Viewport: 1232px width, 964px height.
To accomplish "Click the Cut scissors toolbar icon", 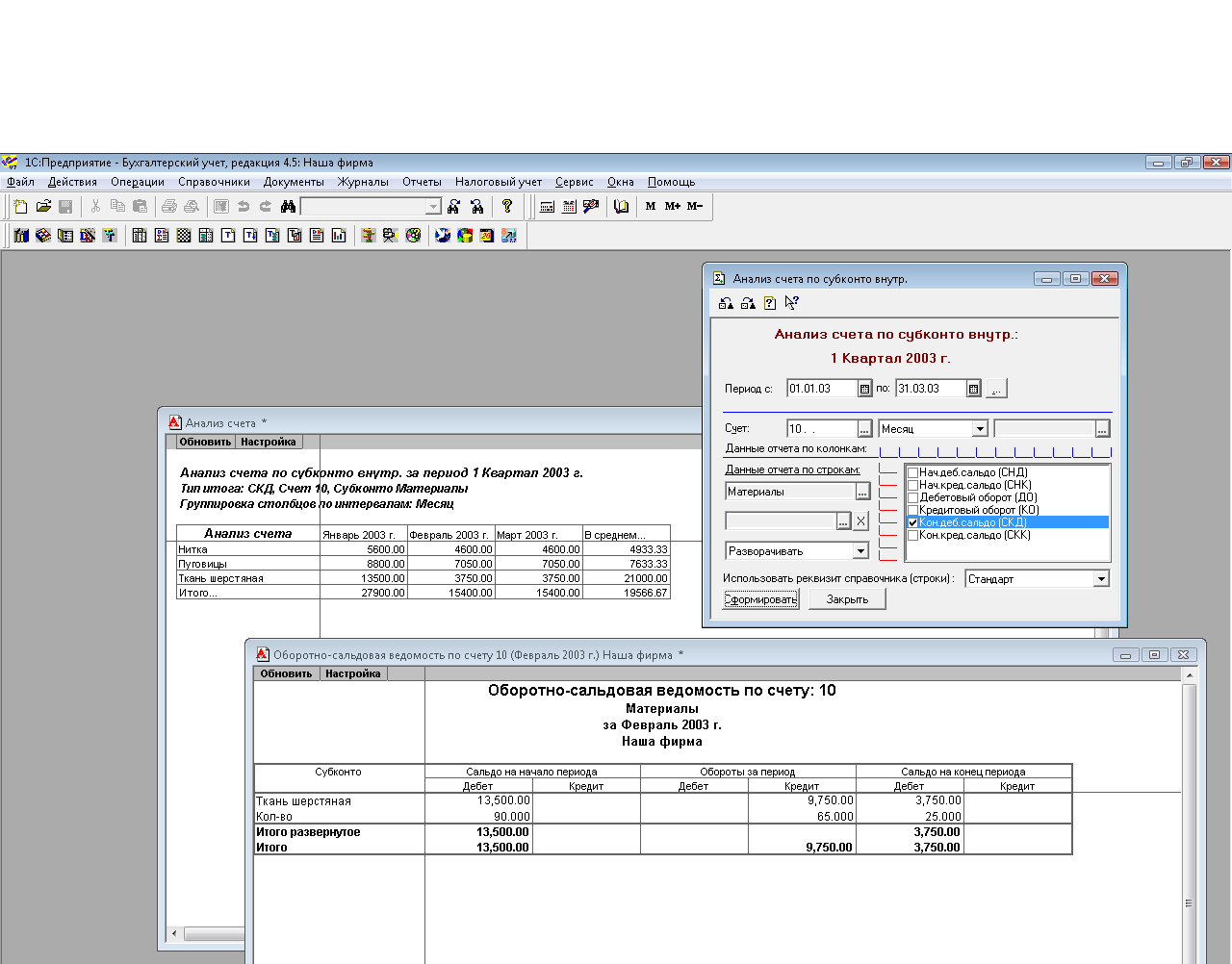I will 95,206.
